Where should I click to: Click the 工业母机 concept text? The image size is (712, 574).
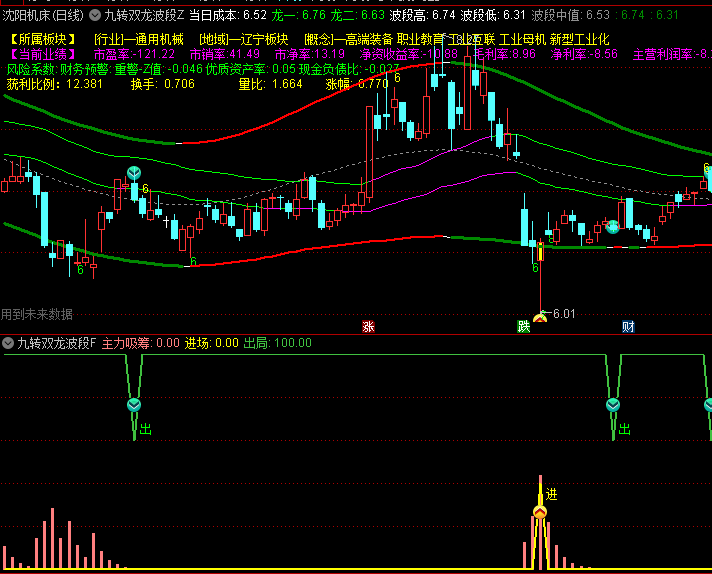522,40
